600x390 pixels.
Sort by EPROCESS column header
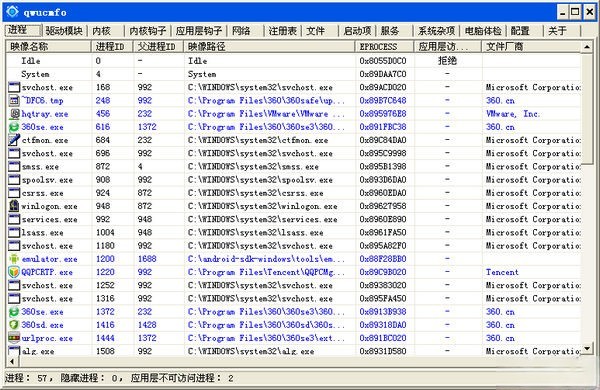point(385,47)
